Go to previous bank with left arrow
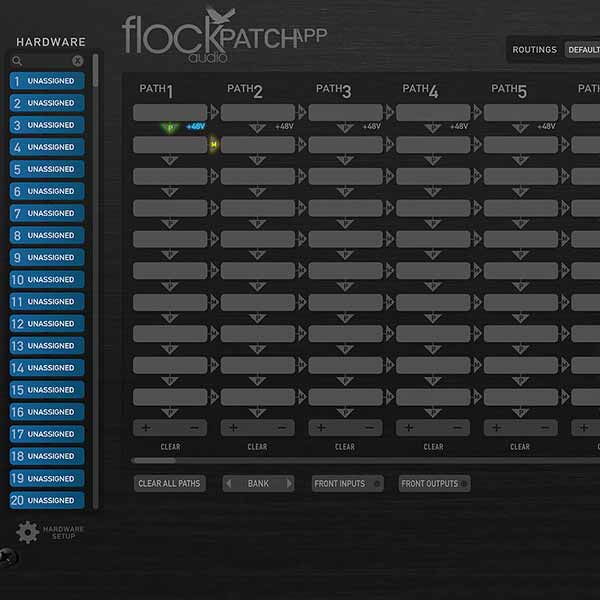This screenshot has height=600, width=600. (x=228, y=484)
